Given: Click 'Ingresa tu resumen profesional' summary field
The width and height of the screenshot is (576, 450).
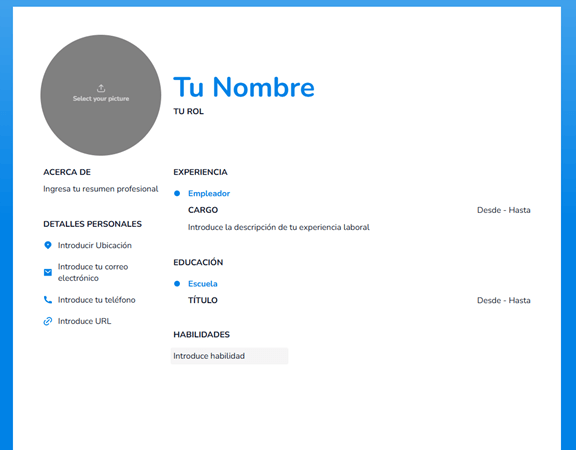Looking at the screenshot, I should [x=101, y=189].
